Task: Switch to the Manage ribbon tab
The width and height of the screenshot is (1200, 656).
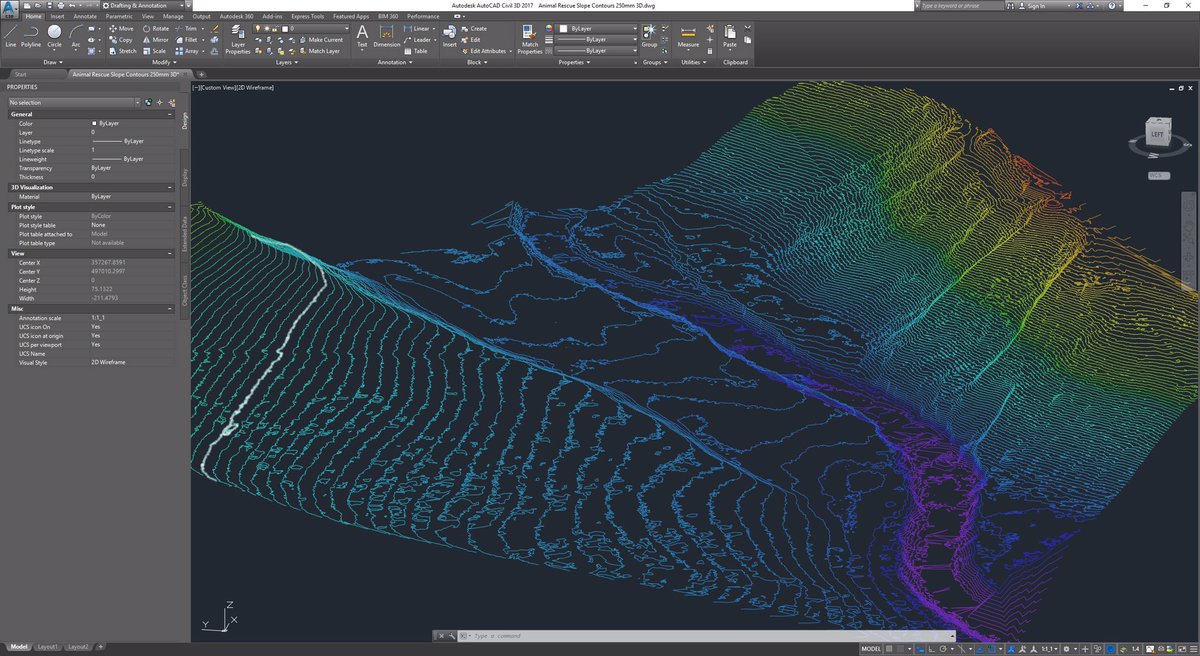Action: point(173,16)
